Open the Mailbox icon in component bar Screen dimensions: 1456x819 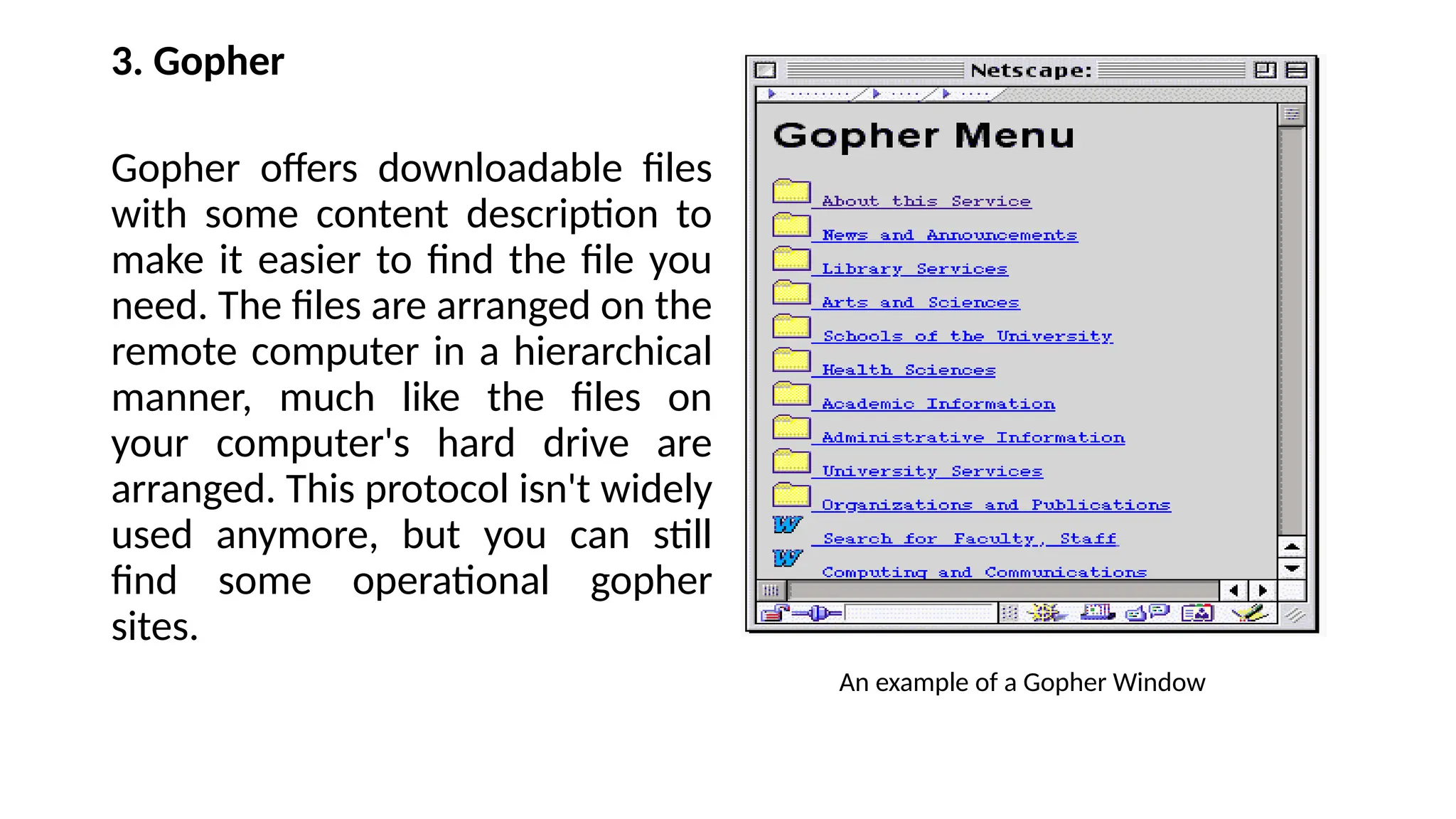click(1098, 612)
